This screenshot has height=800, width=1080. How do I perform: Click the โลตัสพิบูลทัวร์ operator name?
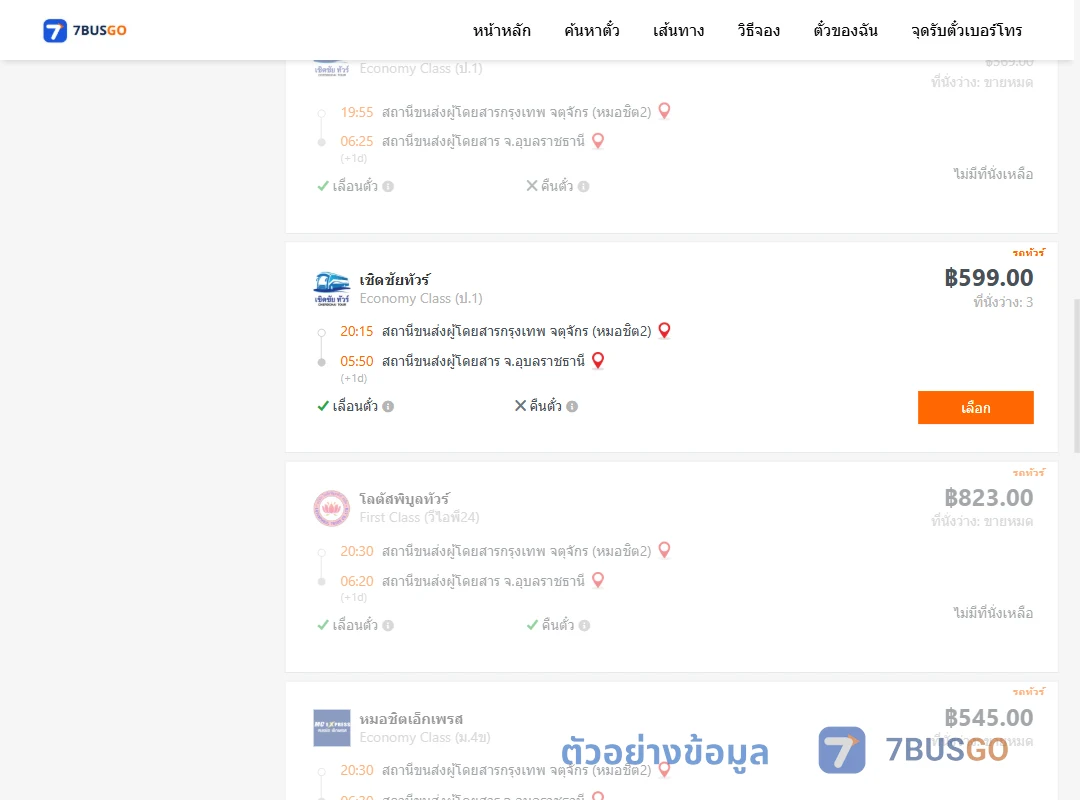coord(404,498)
